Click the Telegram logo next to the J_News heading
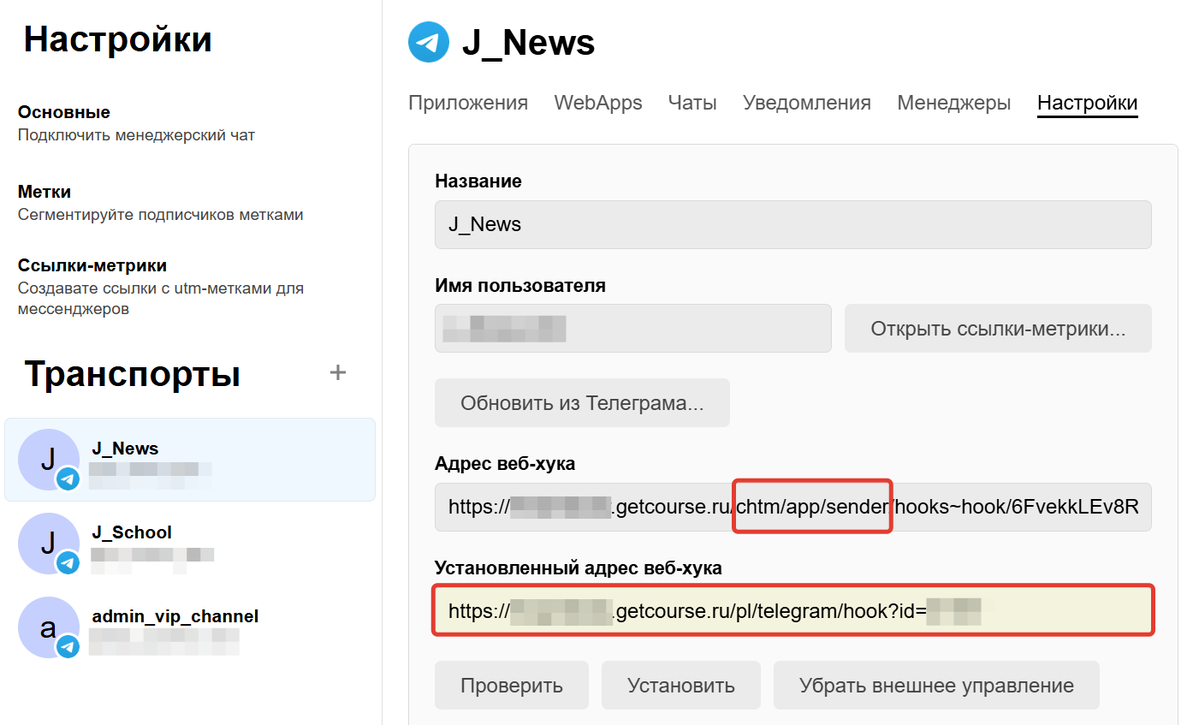Screen dimensions: 1199x725 click(428, 42)
